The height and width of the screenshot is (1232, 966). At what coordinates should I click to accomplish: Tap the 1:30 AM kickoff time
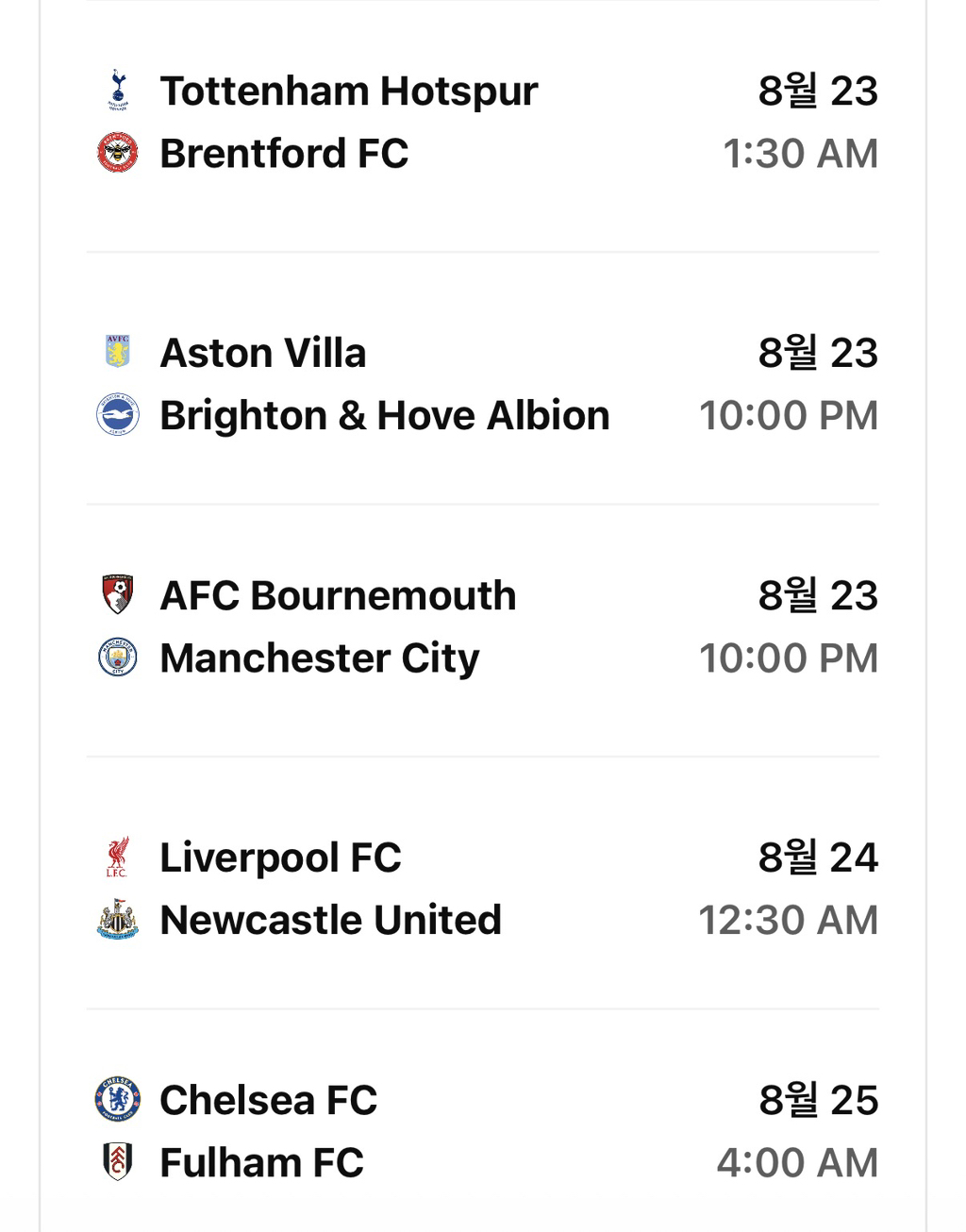[x=800, y=154]
